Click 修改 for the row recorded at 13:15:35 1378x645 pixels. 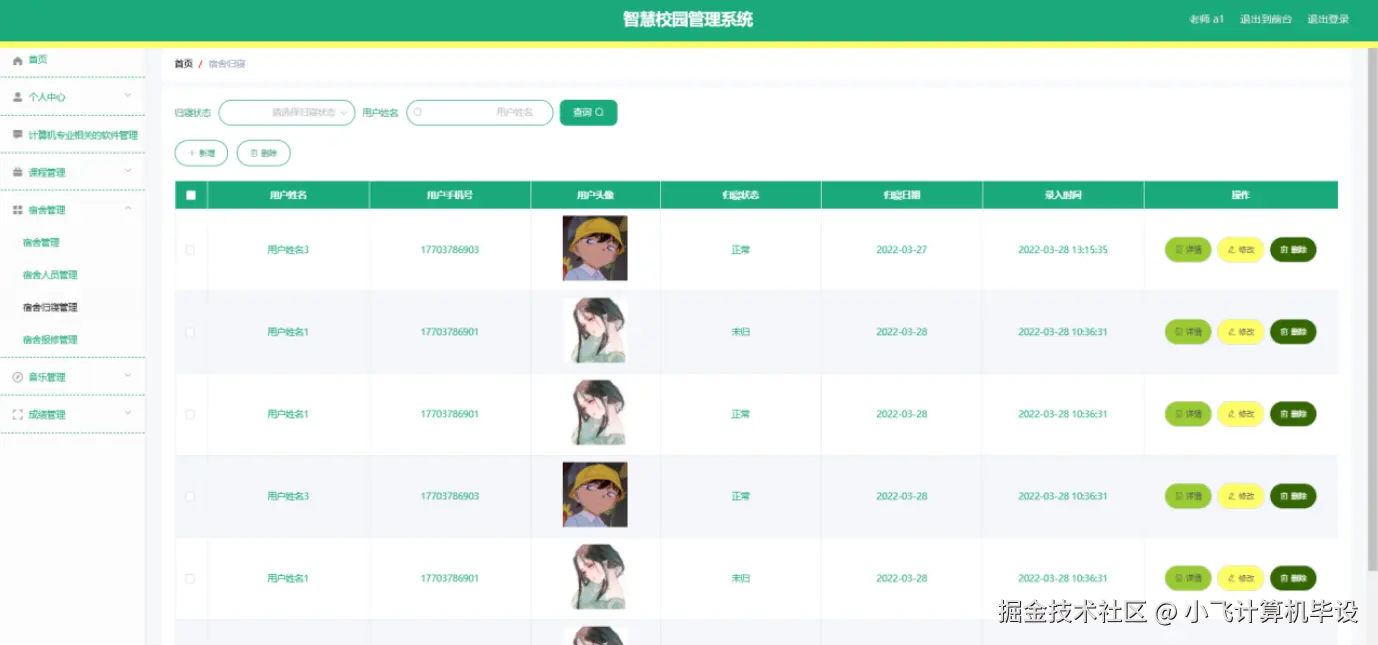point(1240,249)
